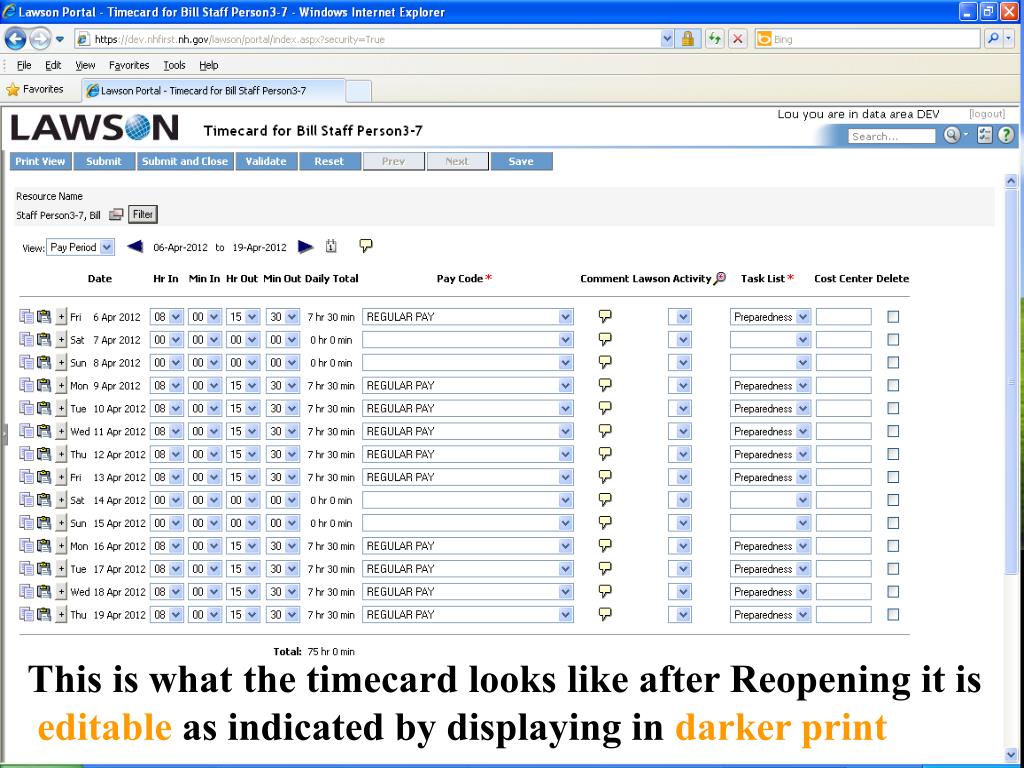The height and width of the screenshot is (768, 1024).
Task: Check Delete box for Sat 7 Apr 2012
Action: pyautogui.click(x=893, y=340)
